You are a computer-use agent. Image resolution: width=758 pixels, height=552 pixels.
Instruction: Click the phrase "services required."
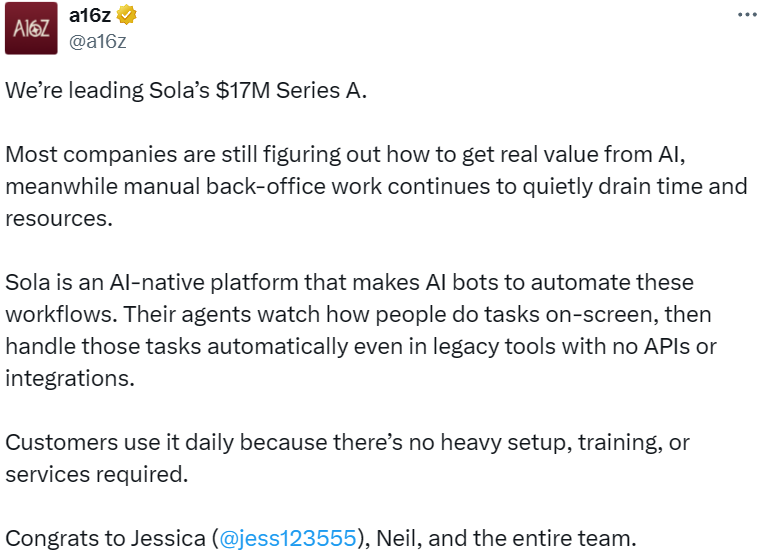(97, 473)
